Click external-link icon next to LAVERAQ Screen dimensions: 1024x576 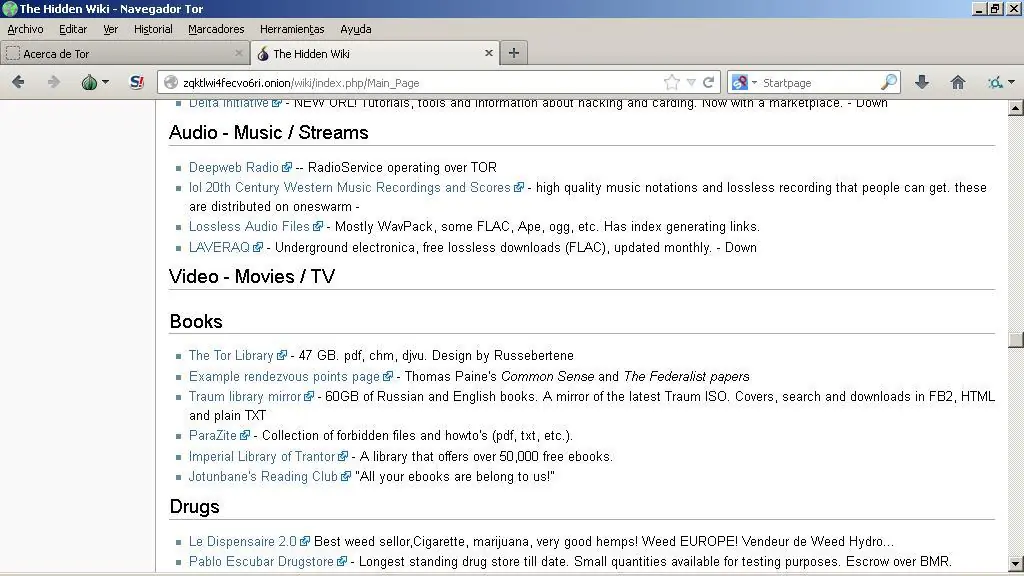pos(258,248)
